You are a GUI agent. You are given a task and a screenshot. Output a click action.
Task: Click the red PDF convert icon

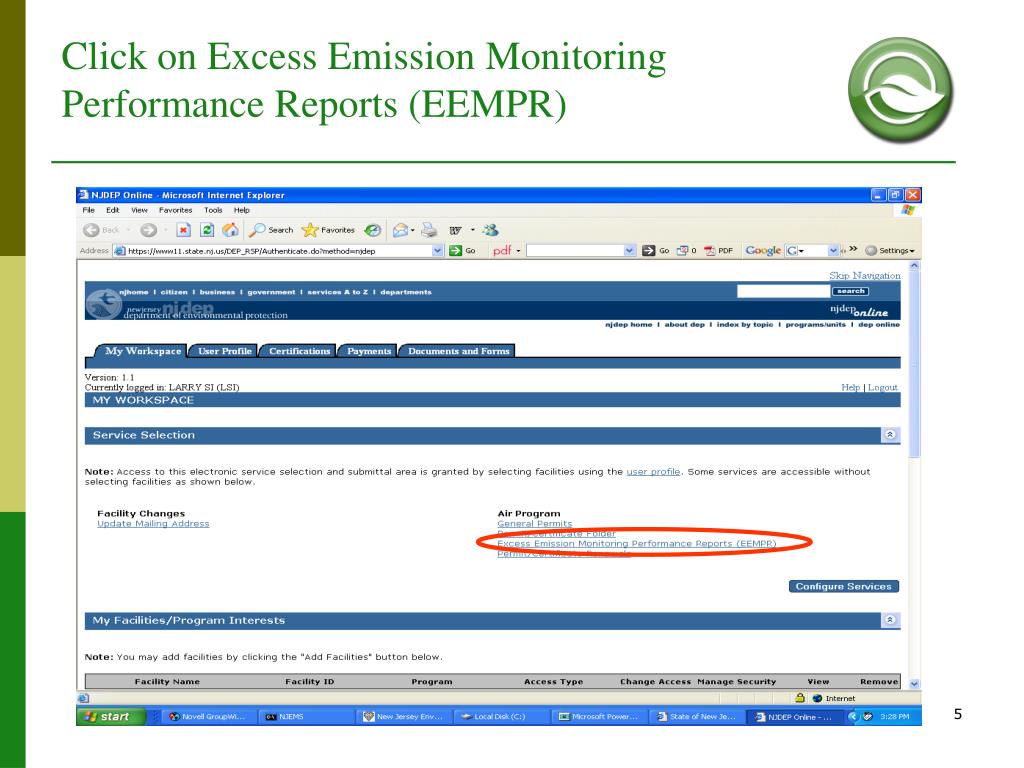point(710,251)
